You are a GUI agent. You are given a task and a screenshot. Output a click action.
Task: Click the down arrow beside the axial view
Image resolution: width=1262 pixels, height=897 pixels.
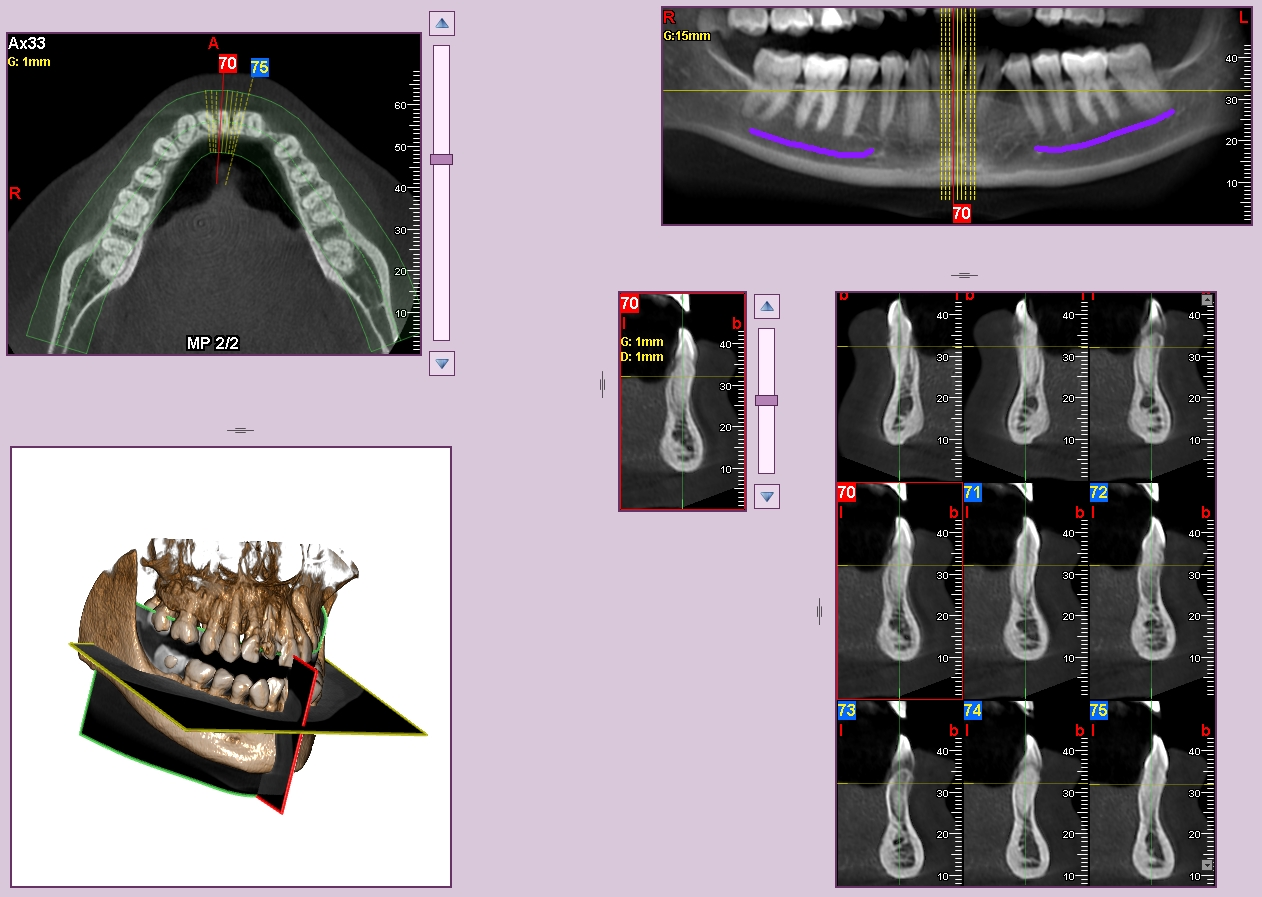[x=441, y=363]
